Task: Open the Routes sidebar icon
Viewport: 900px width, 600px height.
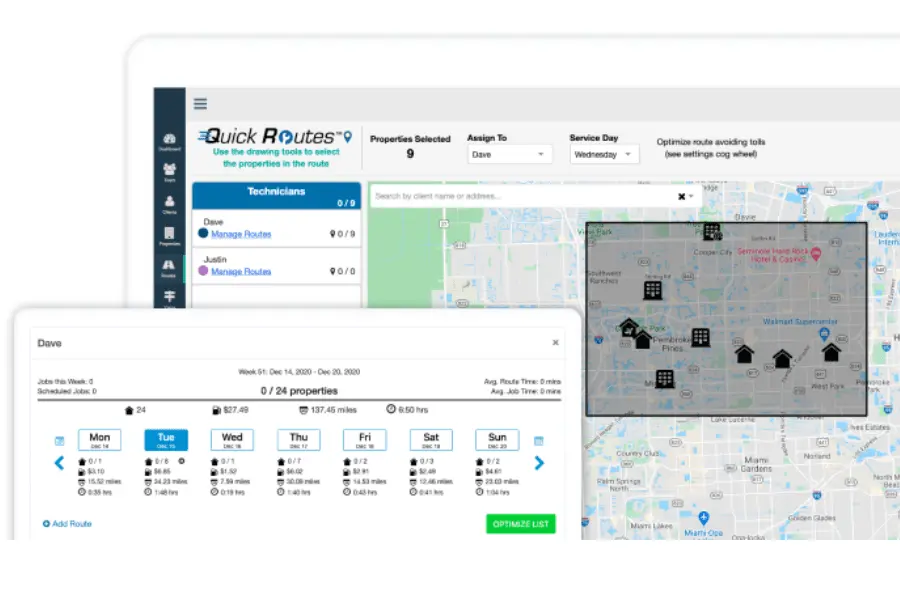Action: coord(169,268)
